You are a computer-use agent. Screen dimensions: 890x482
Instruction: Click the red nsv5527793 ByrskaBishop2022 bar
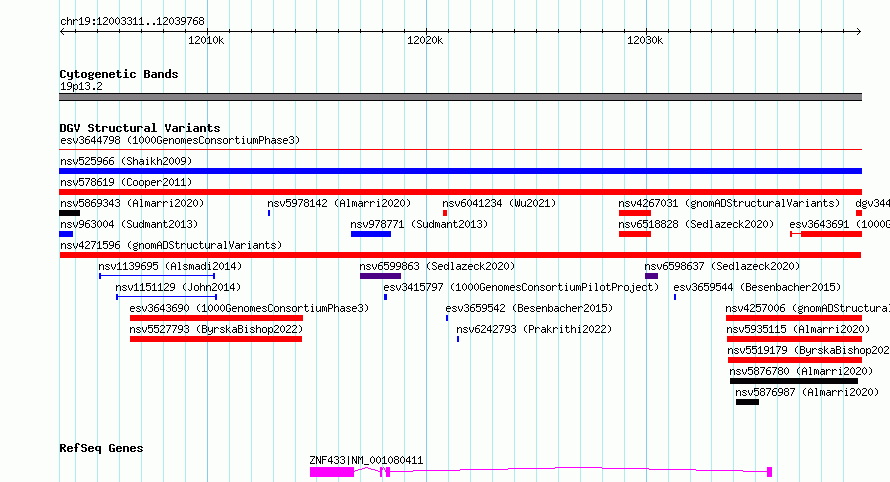216,339
